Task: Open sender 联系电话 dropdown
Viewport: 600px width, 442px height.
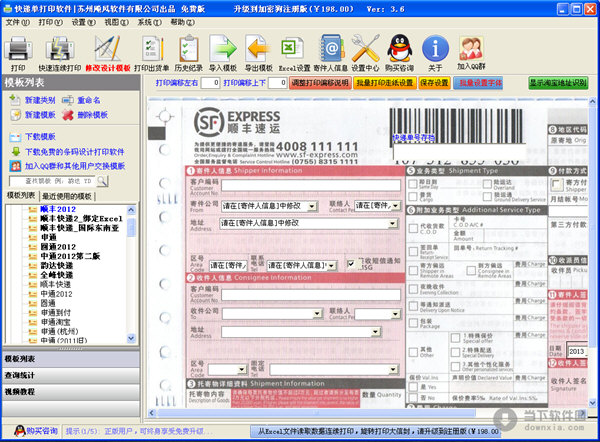Action: coord(331,265)
